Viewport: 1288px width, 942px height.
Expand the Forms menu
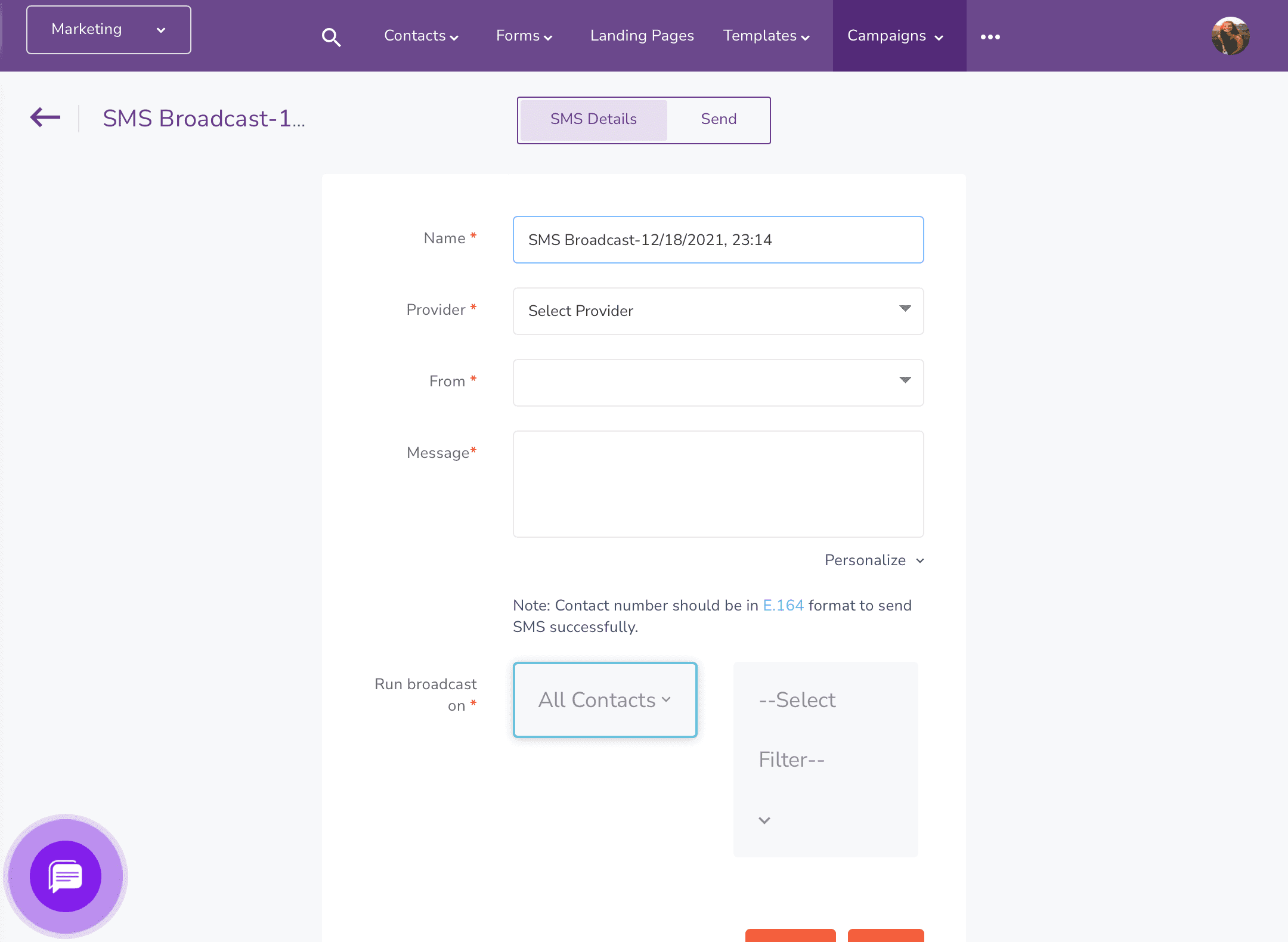524,36
